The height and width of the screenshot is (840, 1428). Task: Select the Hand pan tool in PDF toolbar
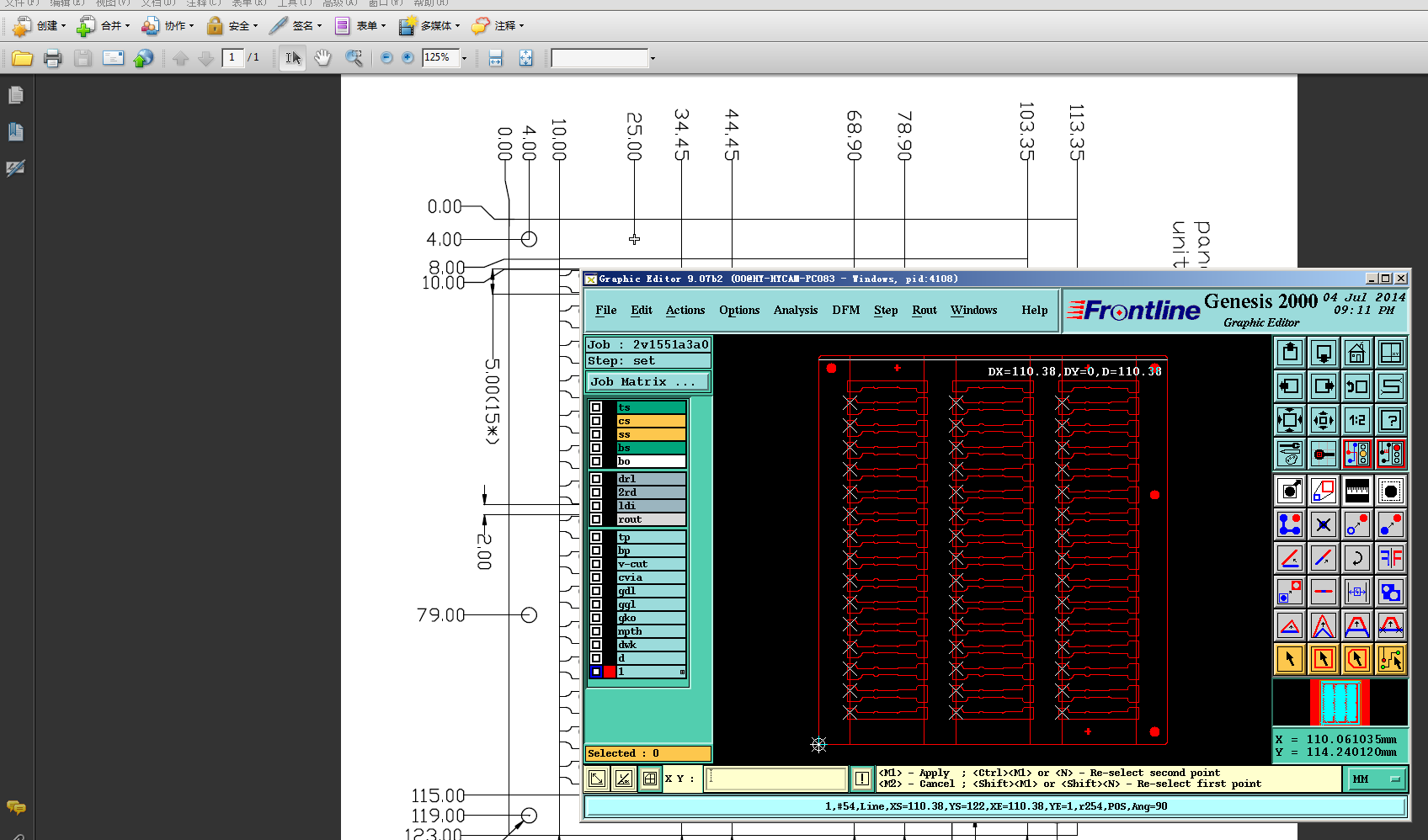point(322,58)
